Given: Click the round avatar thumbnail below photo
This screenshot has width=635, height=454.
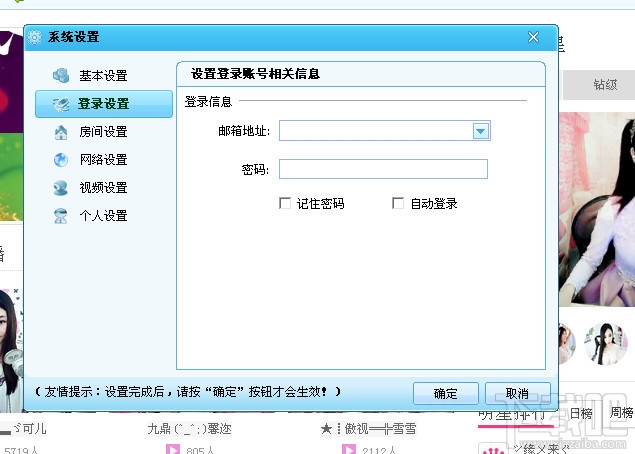Looking at the screenshot, I should (x=606, y=343).
